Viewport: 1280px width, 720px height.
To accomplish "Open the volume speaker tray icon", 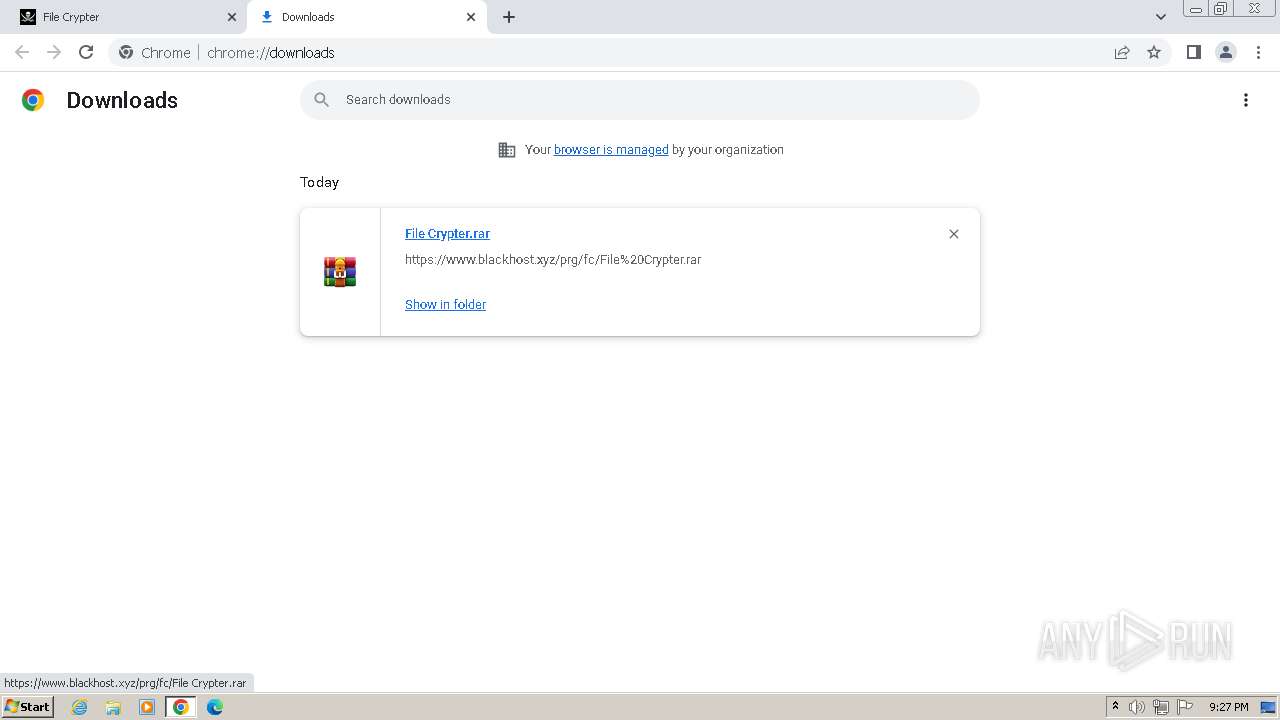I will point(1137,707).
